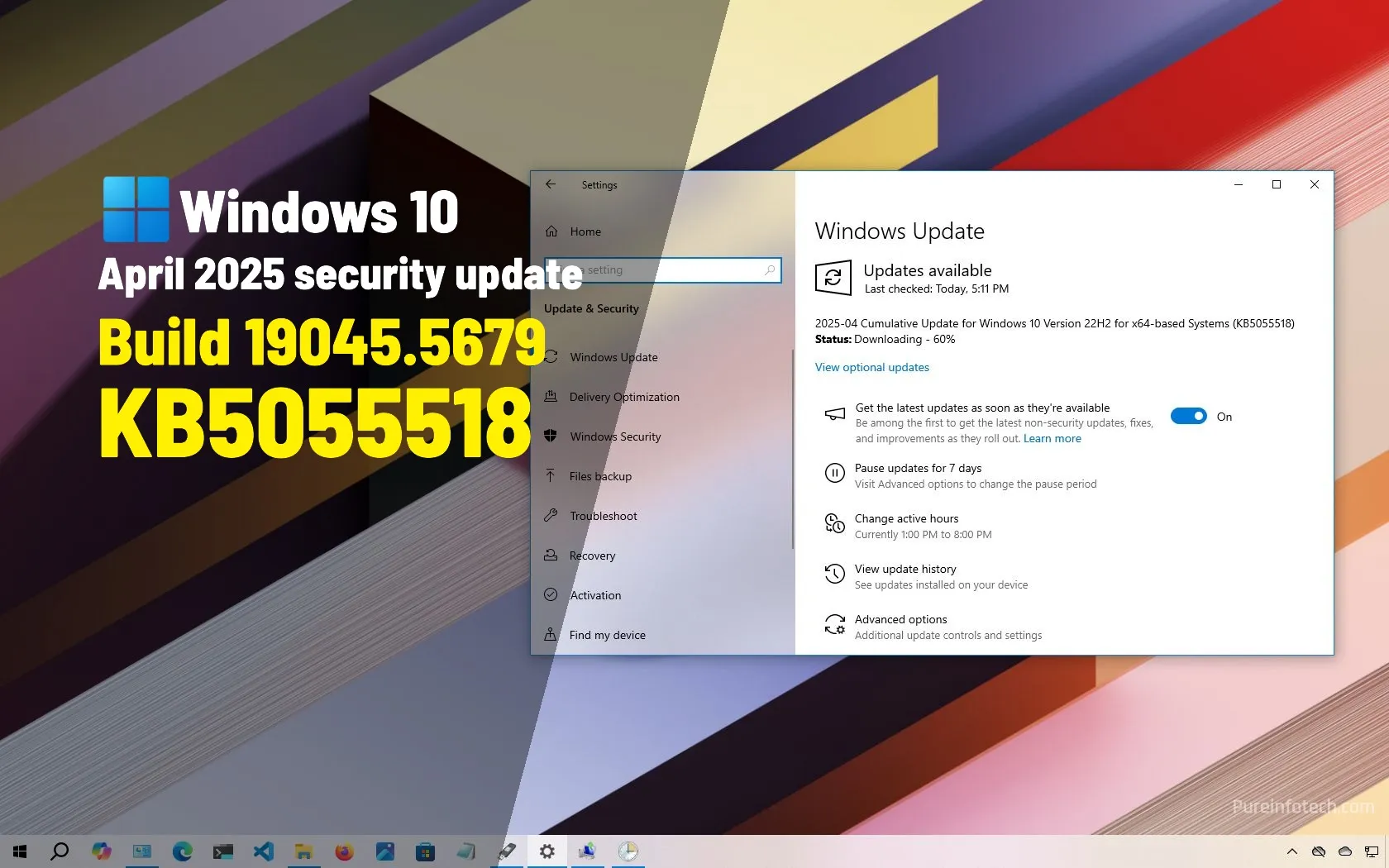
Task: Click Pause updates for 7 days
Action: click(x=918, y=468)
